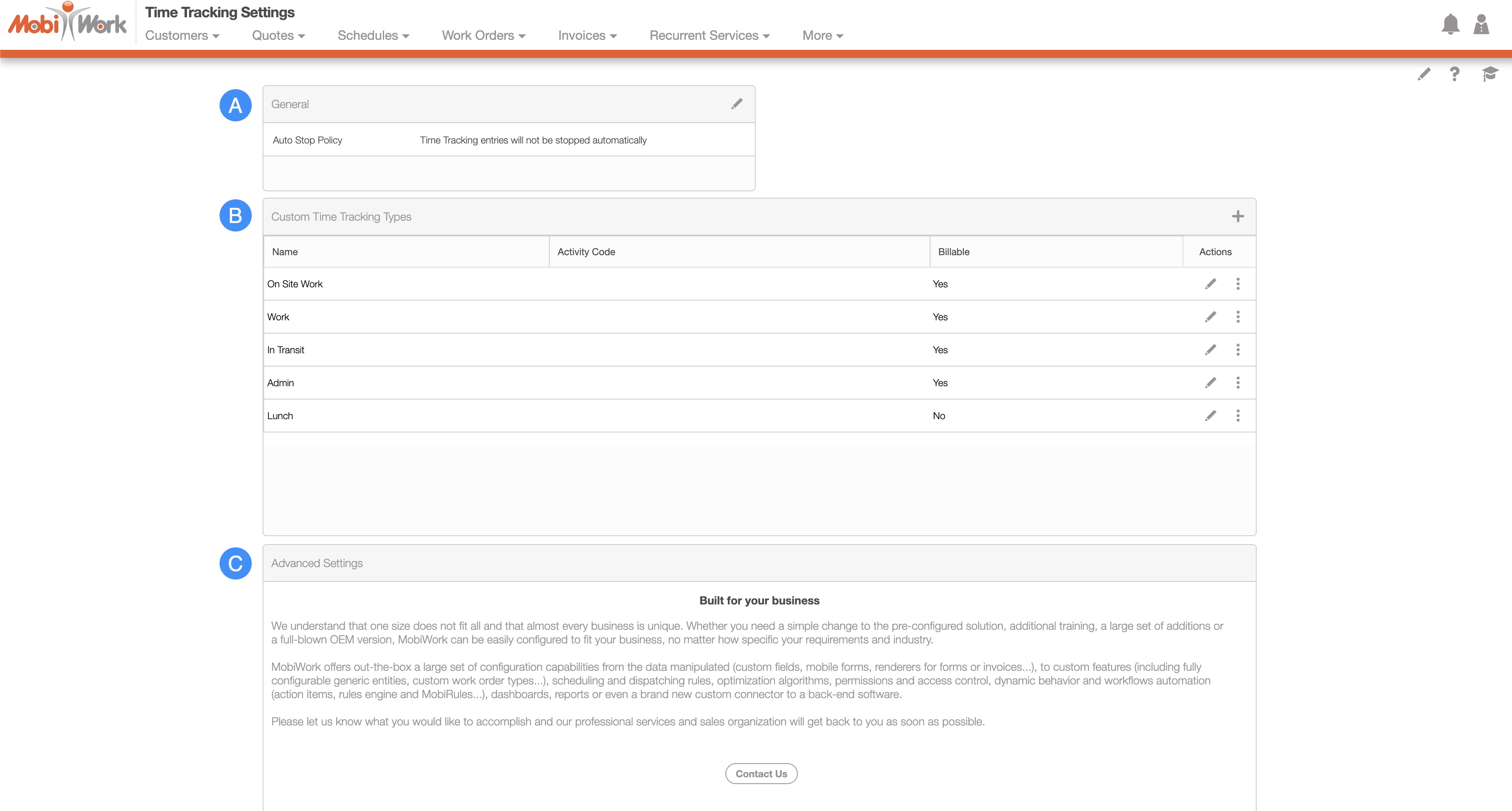Open more actions for Admin row
The width and height of the screenshot is (1512, 811).
(1238, 383)
